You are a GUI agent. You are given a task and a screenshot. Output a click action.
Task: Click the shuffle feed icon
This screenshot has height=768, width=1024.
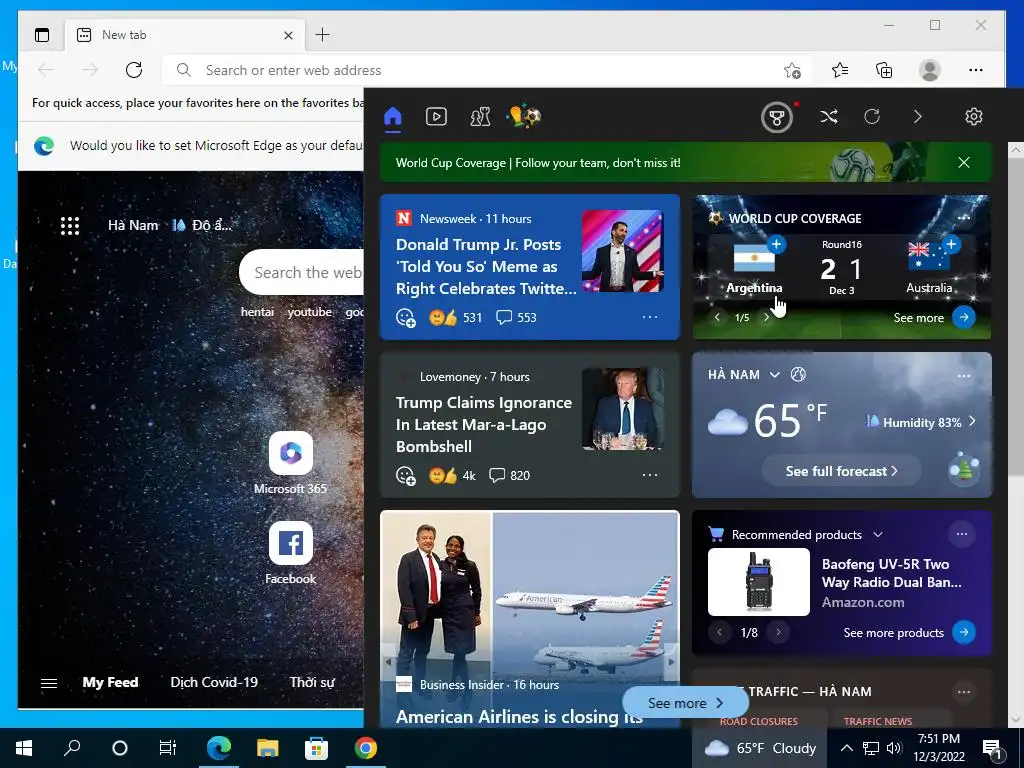coord(829,117)
